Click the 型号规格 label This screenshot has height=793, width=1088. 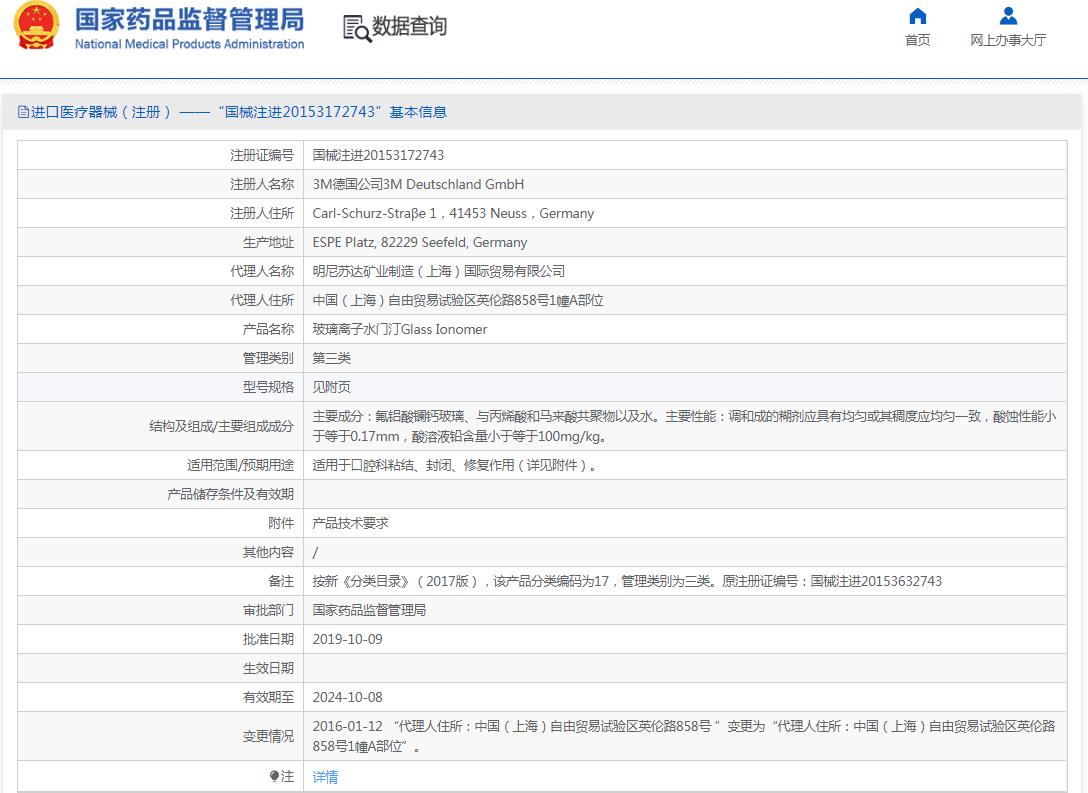(269, 387)
